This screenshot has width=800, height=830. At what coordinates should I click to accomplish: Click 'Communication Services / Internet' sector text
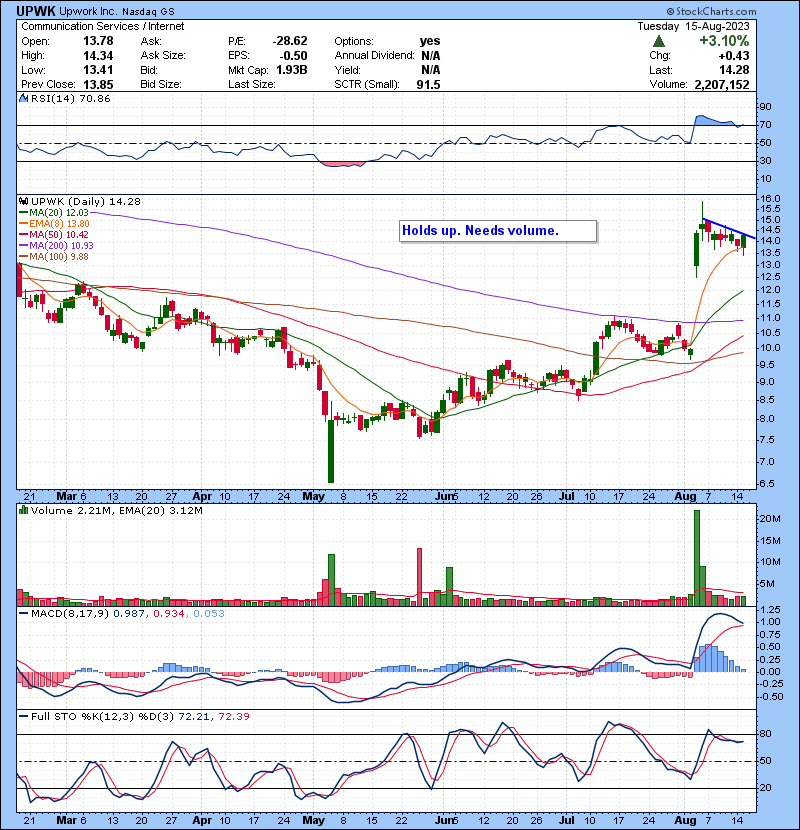pos(103,26)
